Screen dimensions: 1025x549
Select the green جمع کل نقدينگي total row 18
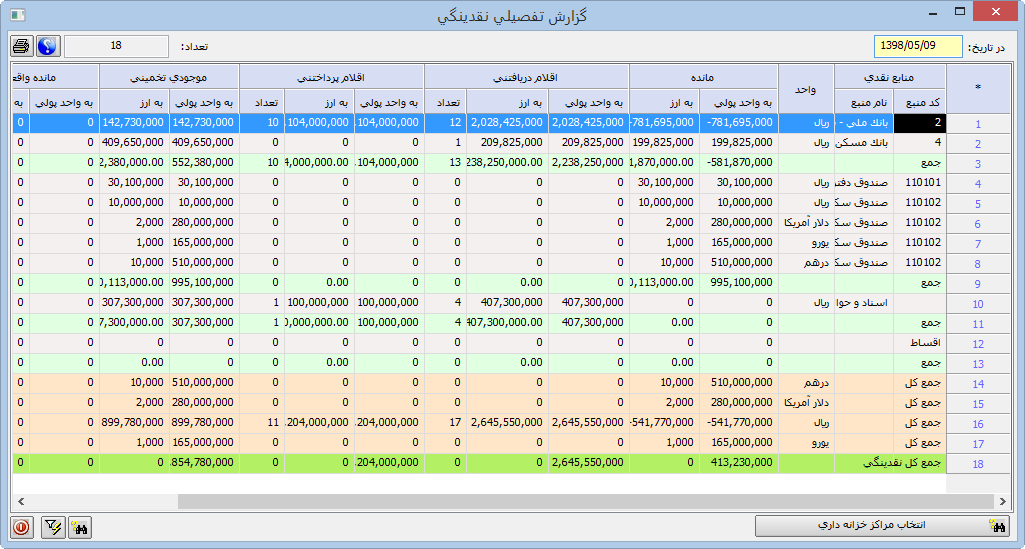tap(977, 464)
